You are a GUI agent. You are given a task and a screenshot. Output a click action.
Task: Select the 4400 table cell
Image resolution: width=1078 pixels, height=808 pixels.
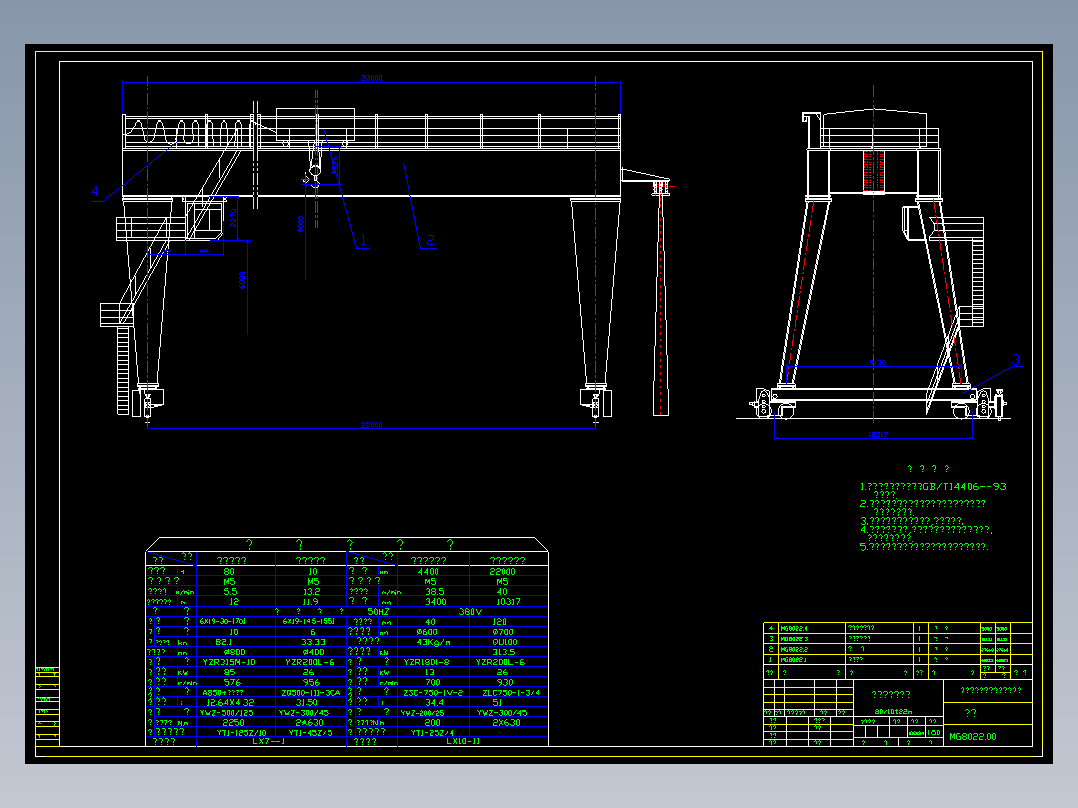click(x=428, y=571)
